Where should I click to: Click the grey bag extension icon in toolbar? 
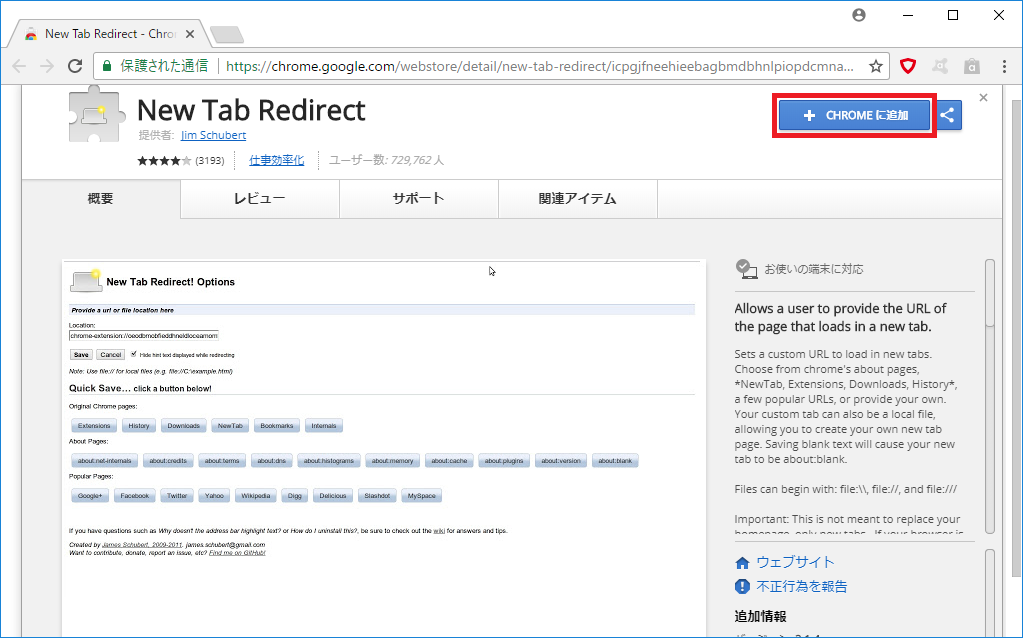[x=971, y=66]
